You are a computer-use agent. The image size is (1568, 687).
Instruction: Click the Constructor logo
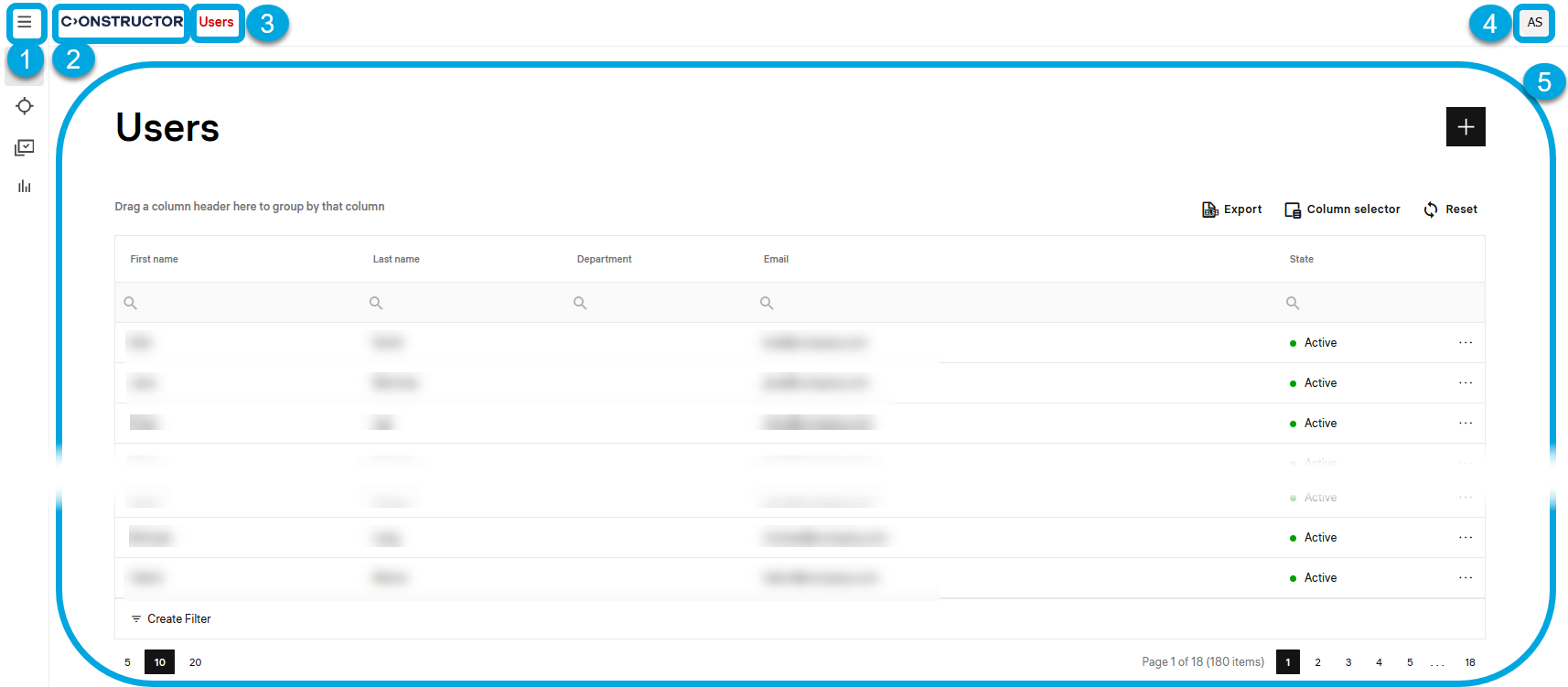(x=122, y=22)
